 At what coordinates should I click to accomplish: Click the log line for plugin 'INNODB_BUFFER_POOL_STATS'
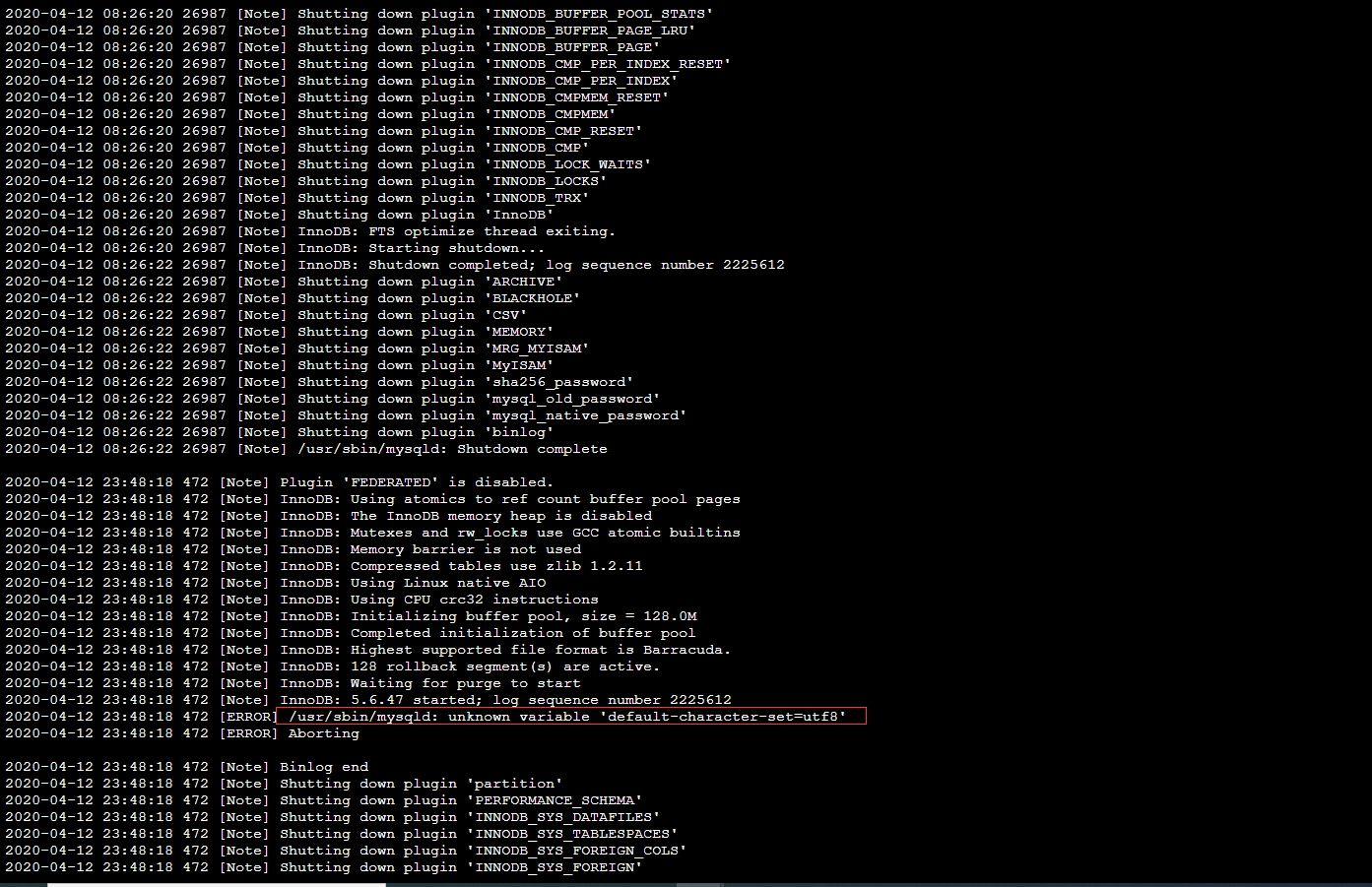(x=359, y=14)
